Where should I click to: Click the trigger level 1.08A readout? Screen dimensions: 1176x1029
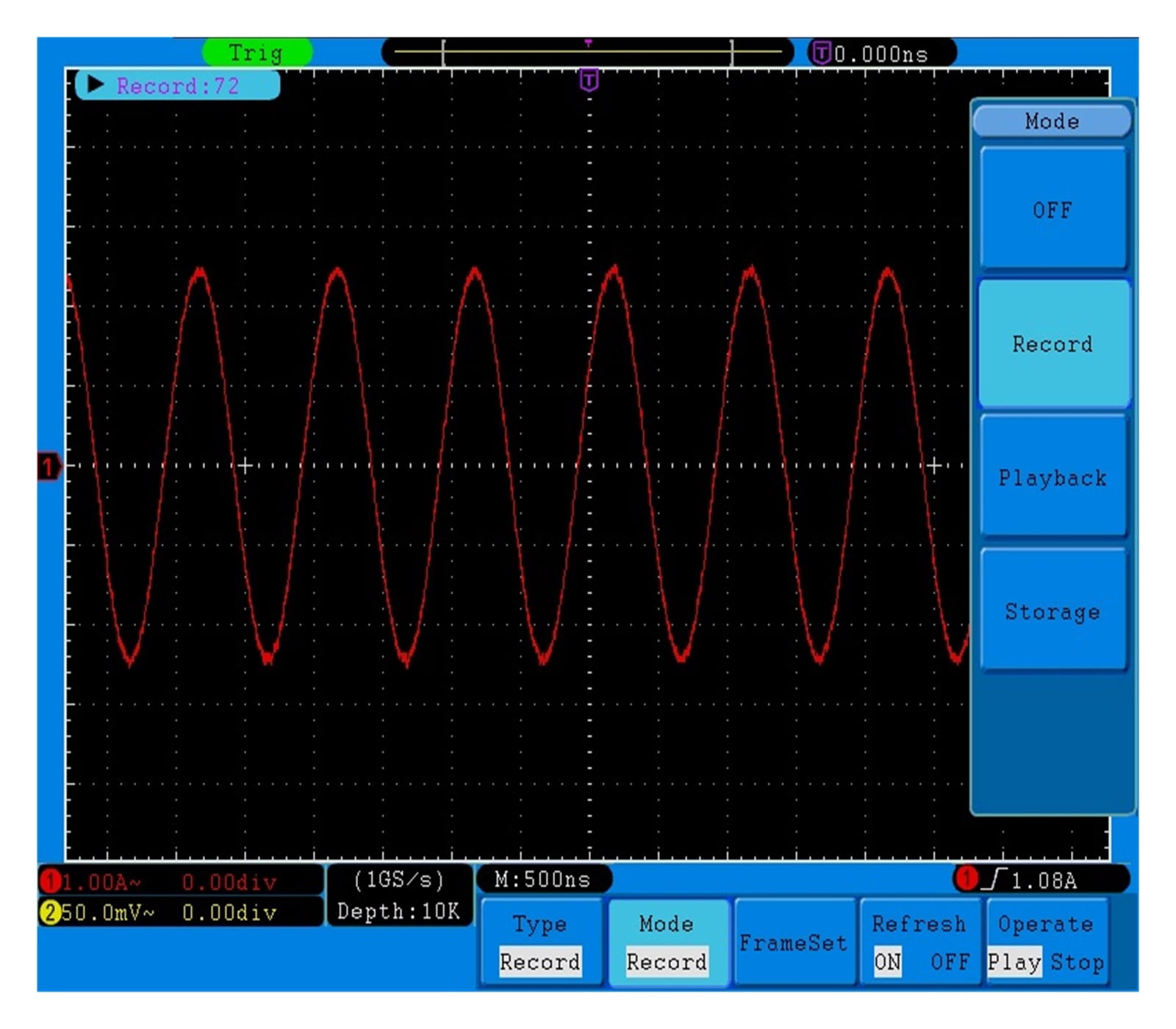coord(1044,881)
